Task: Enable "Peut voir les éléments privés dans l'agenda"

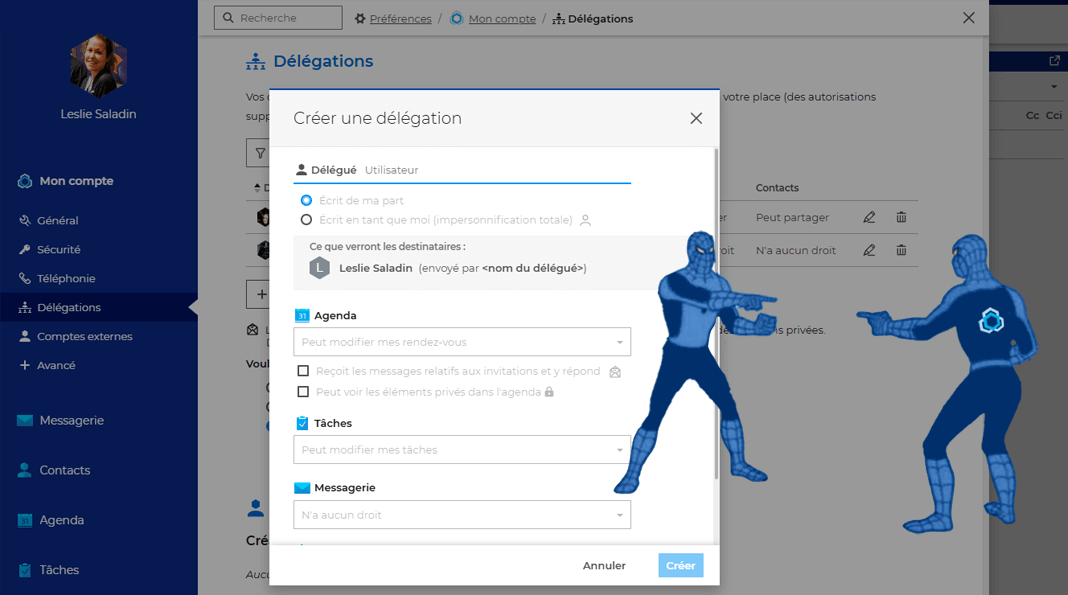Action: pos(304,390)
